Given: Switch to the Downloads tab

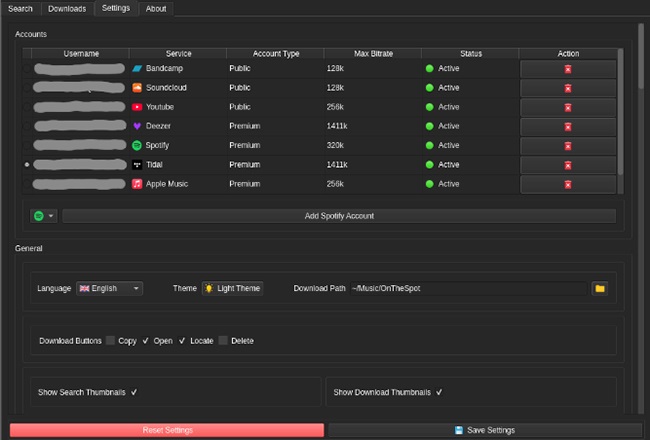Looking at the screenshot, I should pyautogui.click(x=68, y=9).
